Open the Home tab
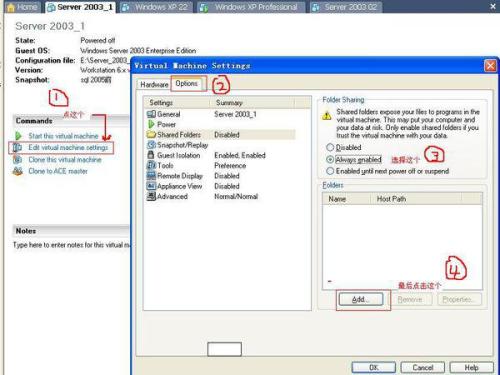Image resolution: width=500 pixels, height=375 pixels. [x=22, y=7]
